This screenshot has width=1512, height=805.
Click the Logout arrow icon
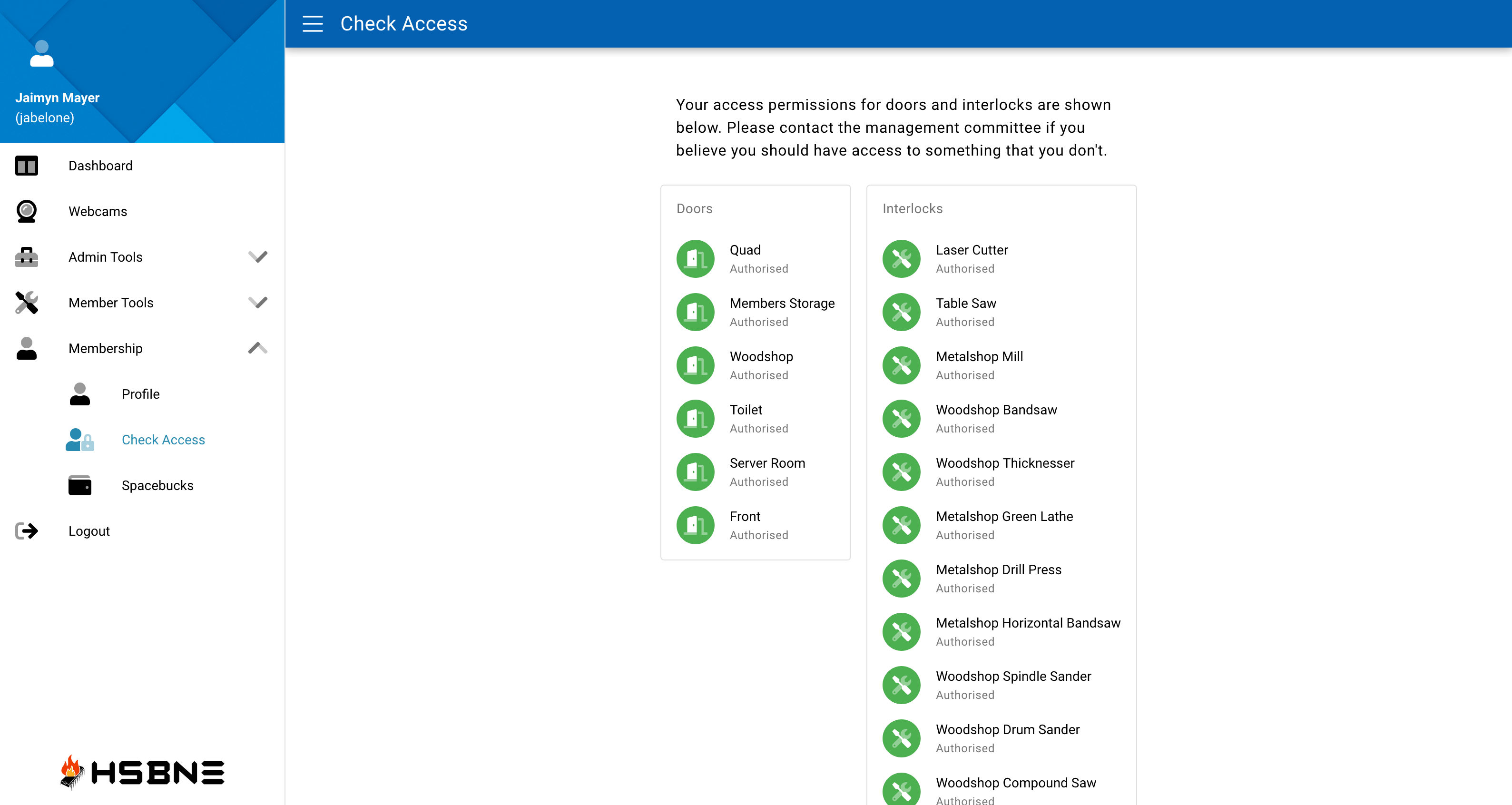tap(27, 531)
